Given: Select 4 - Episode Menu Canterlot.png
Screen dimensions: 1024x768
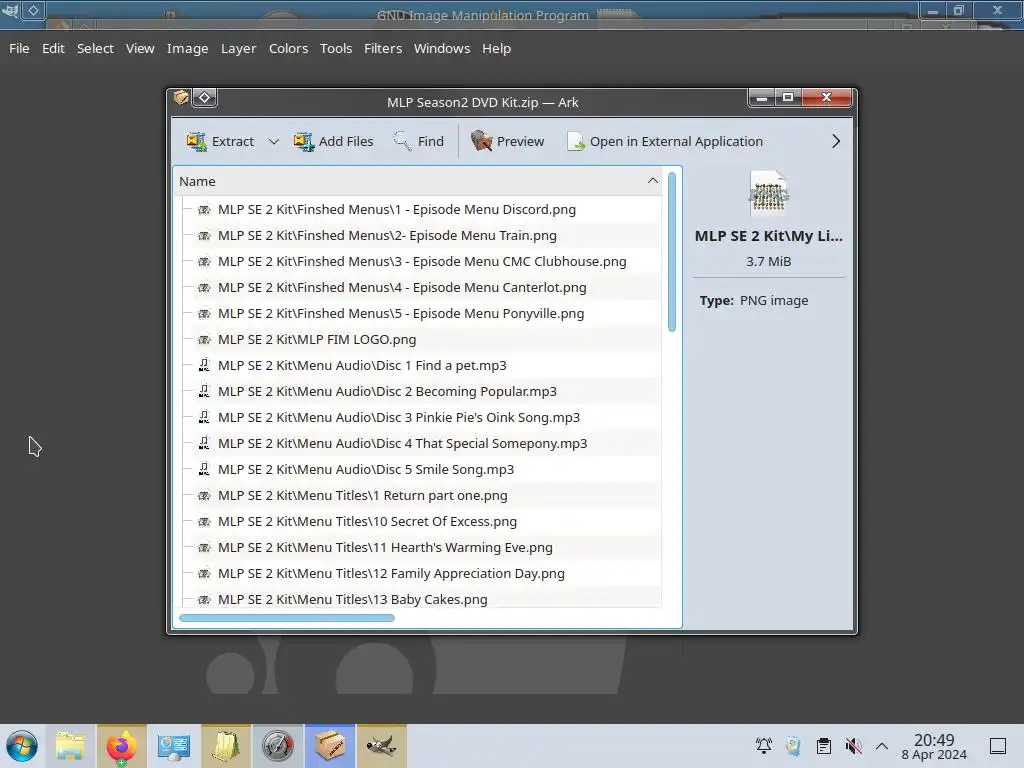Looking at the screenshot, I should click(x=402, y=288).
